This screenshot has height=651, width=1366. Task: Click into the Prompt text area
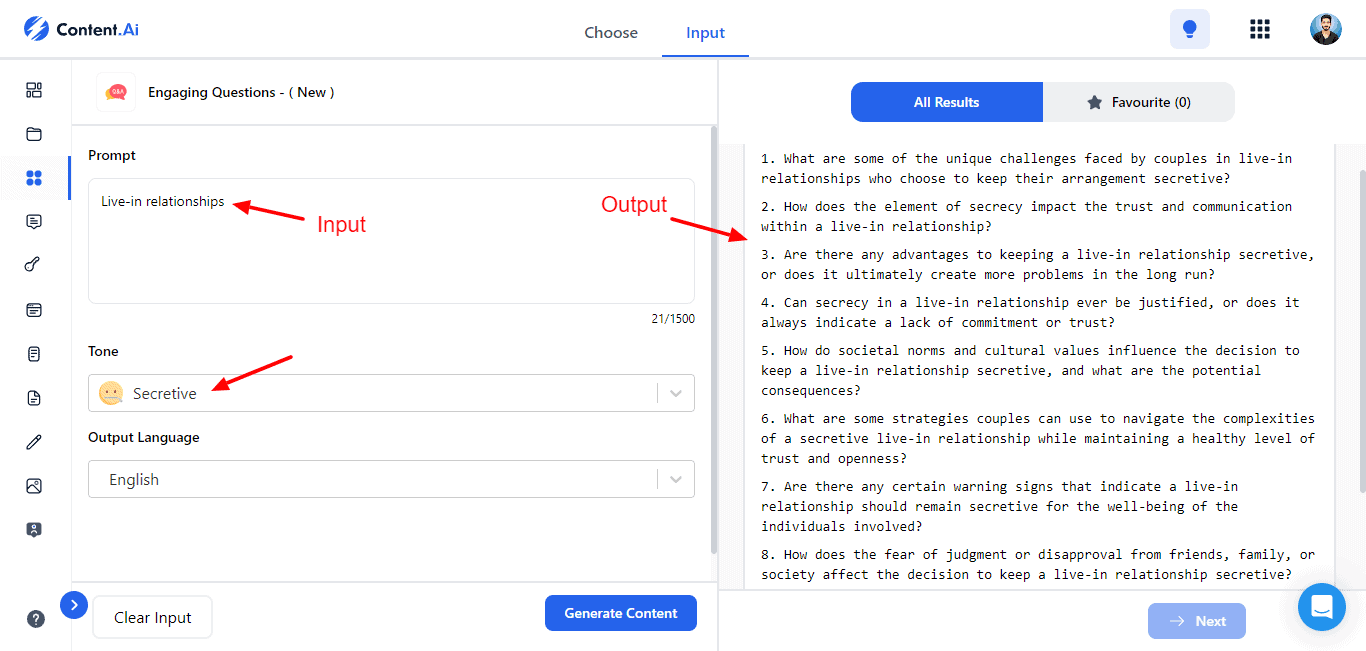[391, 250]
